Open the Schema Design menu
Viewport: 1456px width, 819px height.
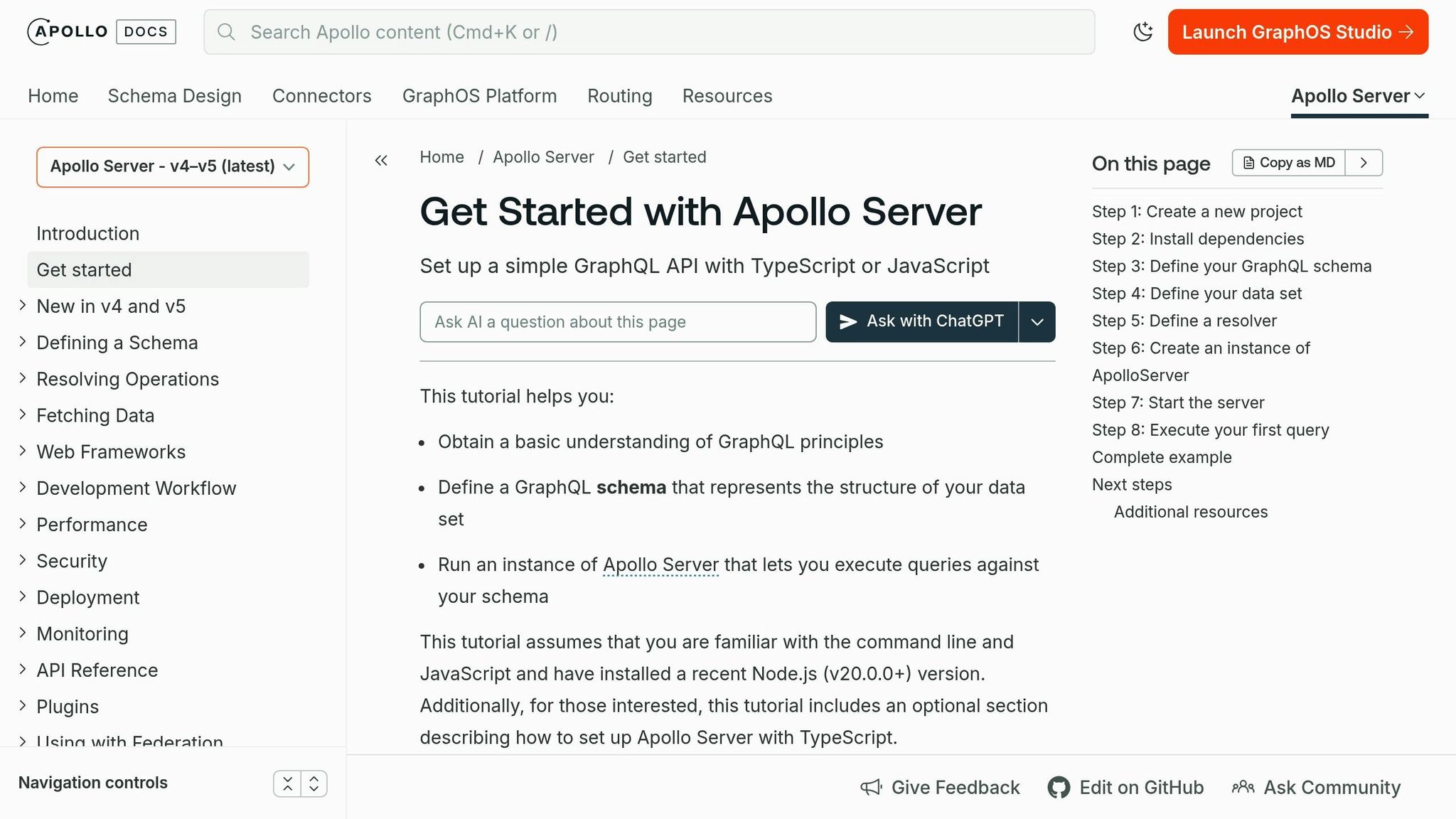(175, 95)
